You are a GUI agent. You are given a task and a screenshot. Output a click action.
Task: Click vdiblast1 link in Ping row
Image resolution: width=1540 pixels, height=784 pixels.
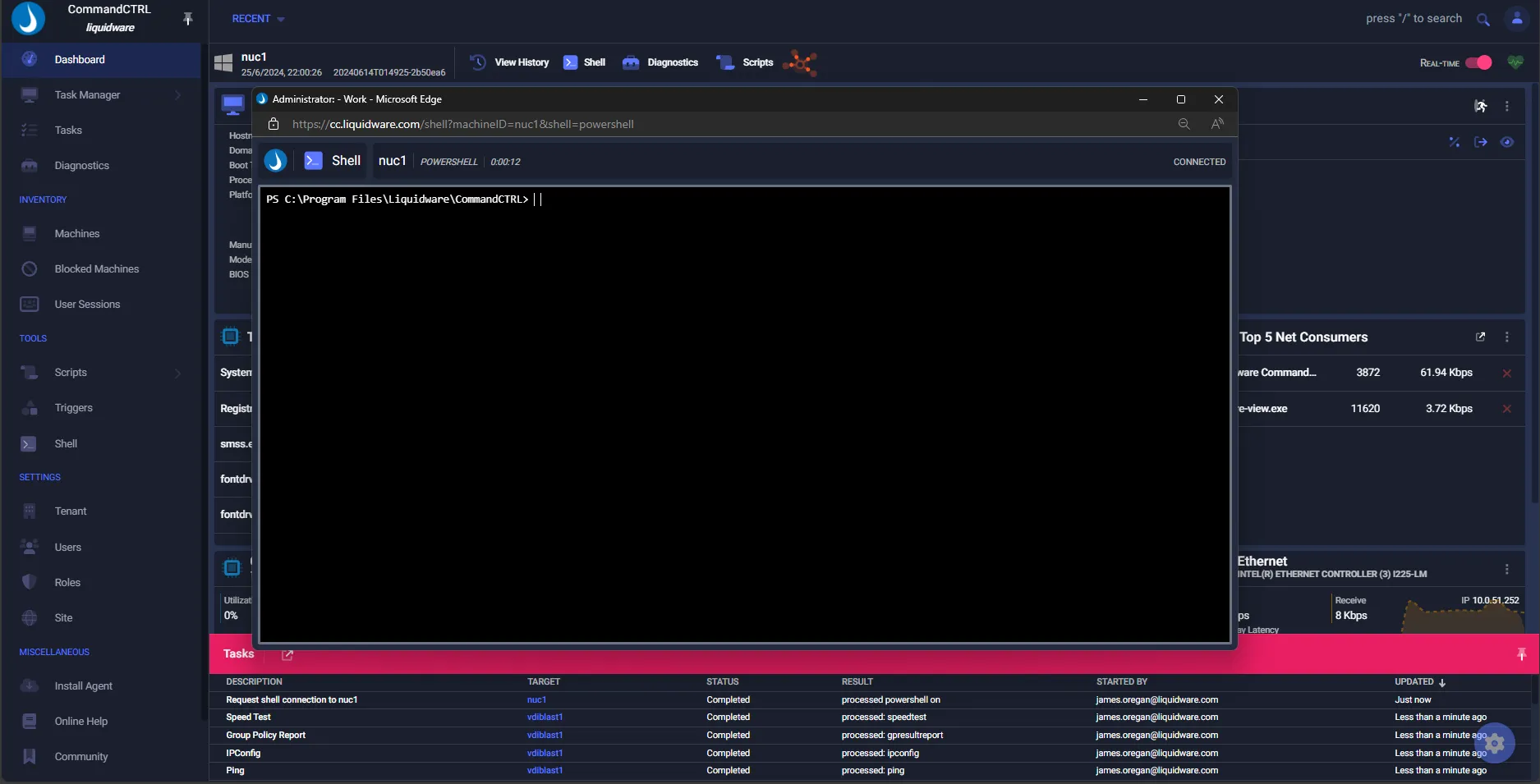pos(545,771)
